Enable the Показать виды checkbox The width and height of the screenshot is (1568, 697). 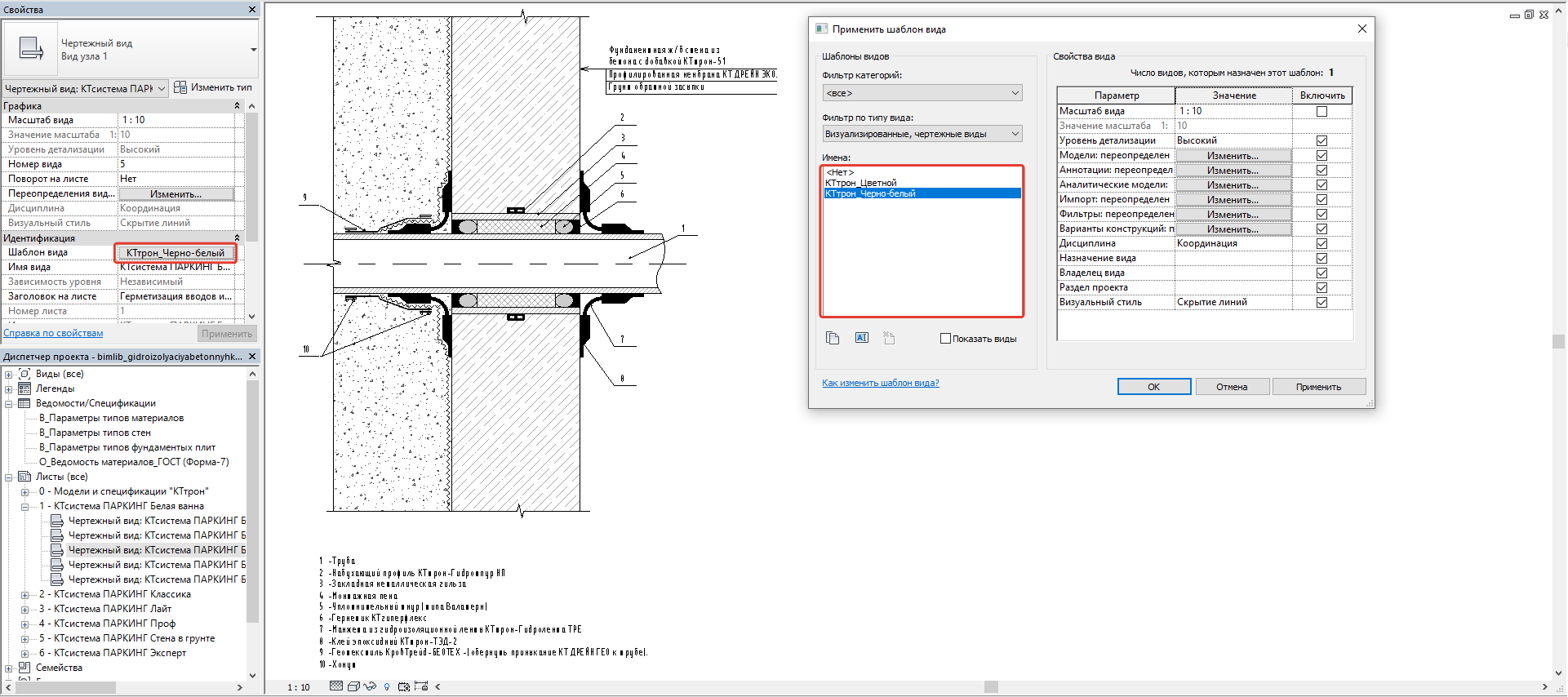click(x=945, y=339)
